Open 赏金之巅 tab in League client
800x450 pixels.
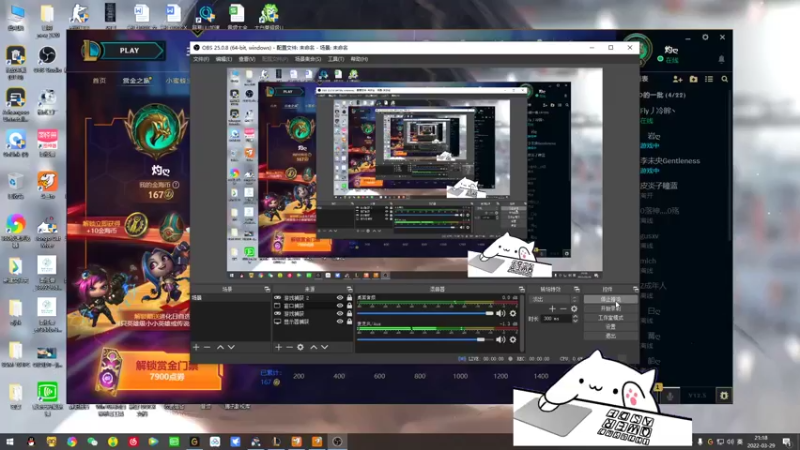[x=136, y=81]
